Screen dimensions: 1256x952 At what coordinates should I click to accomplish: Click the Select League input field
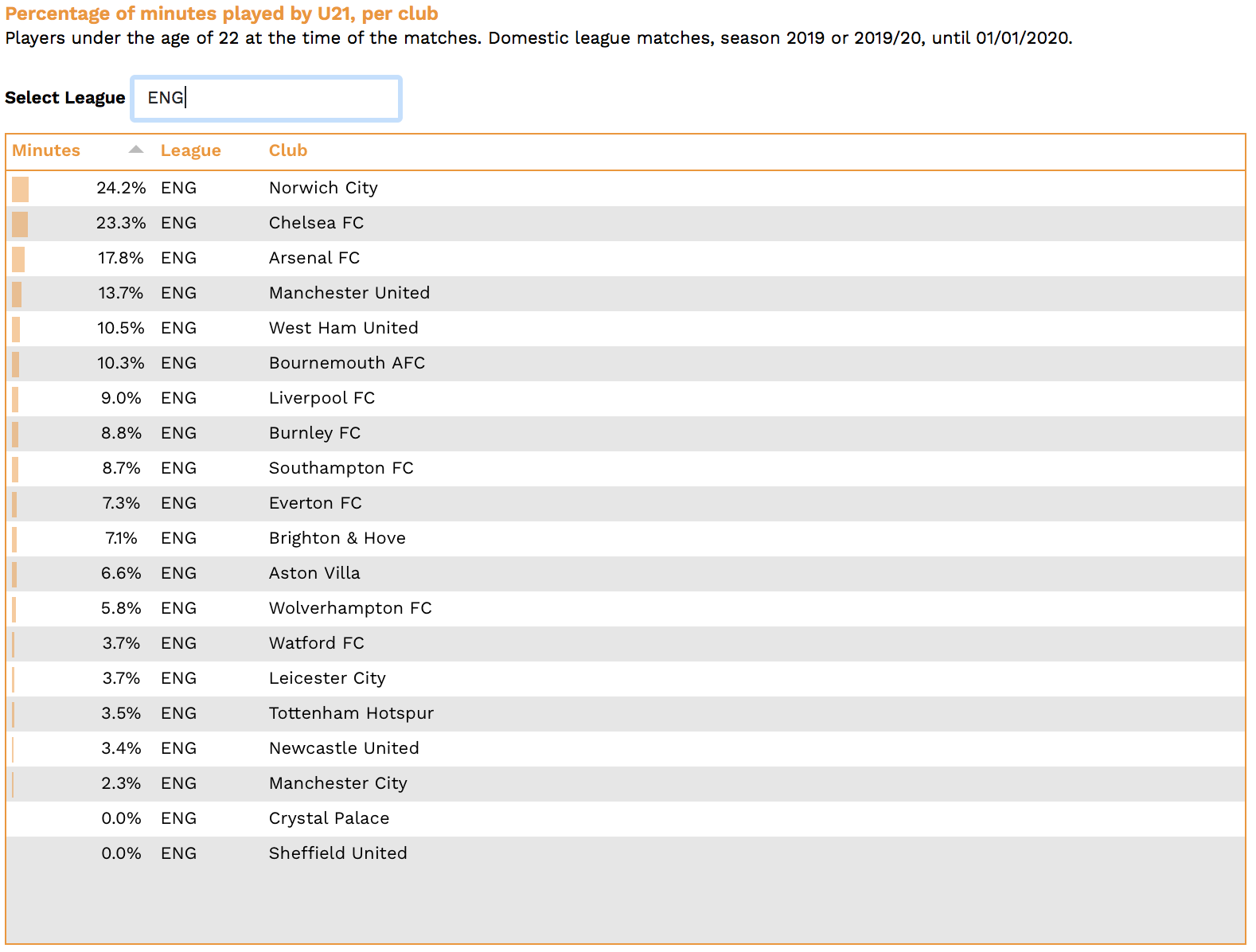(x=266, y=98)
